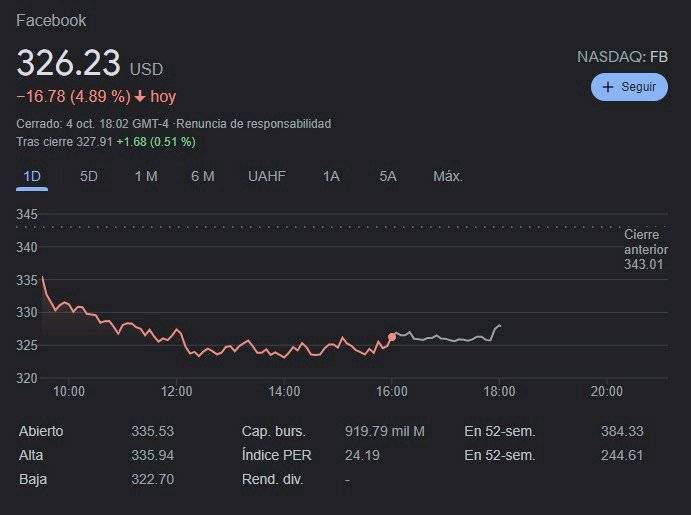Click the Cierre anterior 343.01 label

tap(646, 249)
